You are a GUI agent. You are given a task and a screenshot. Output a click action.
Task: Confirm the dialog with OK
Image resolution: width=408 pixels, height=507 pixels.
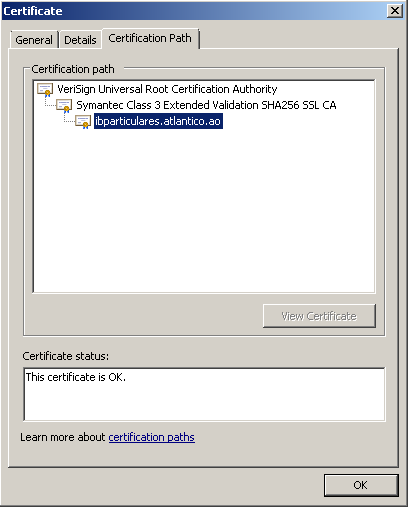(x=361, y=485)
